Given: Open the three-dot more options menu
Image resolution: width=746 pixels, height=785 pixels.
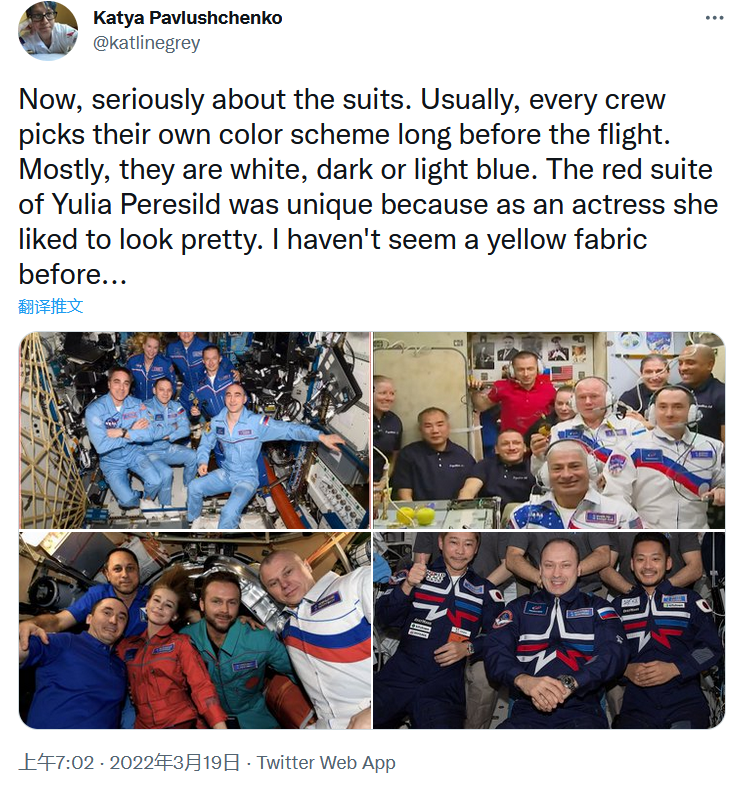Looking at the screenshot, I should (x=714, y=18).
